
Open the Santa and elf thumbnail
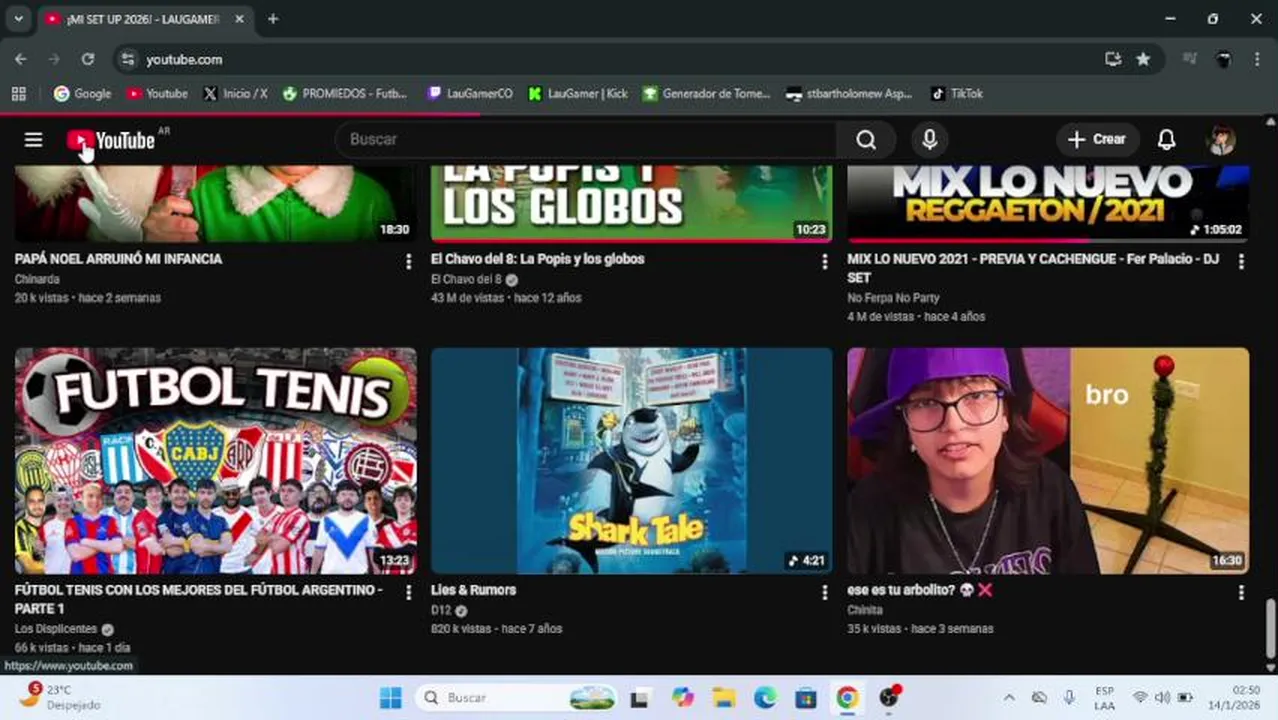tap(216, 203)
